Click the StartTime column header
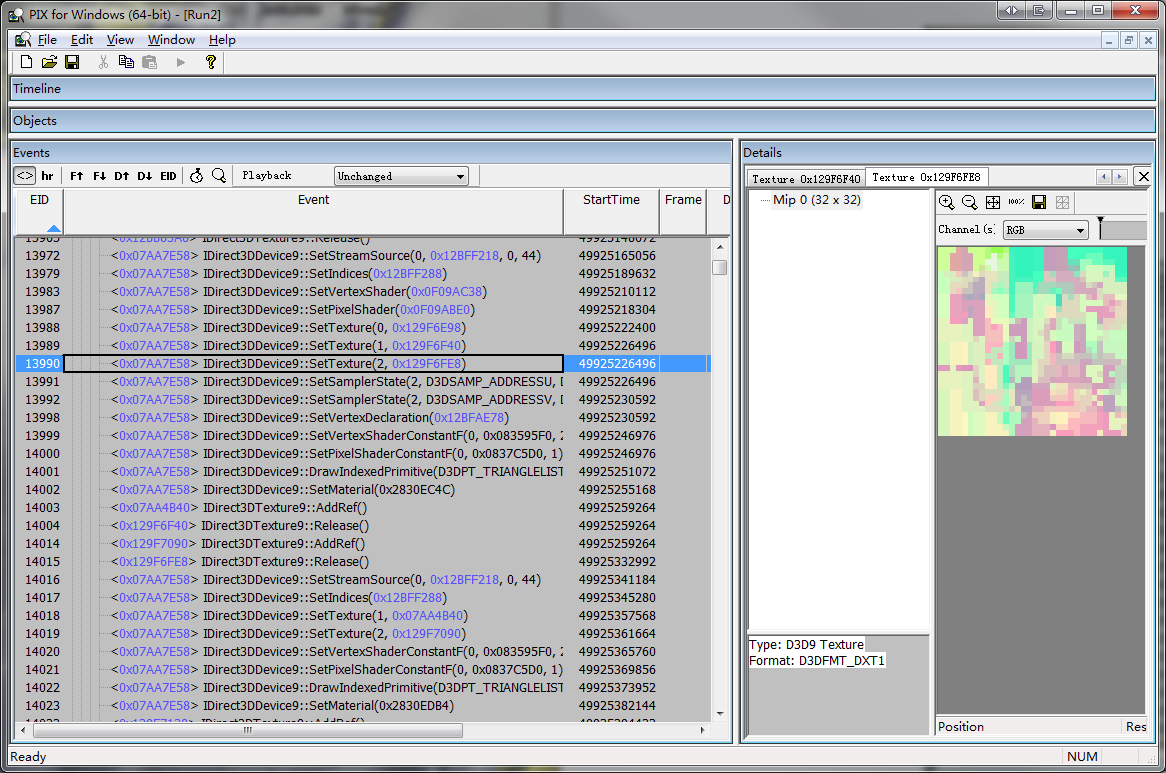1166x773 pixels. coord(611,200)
